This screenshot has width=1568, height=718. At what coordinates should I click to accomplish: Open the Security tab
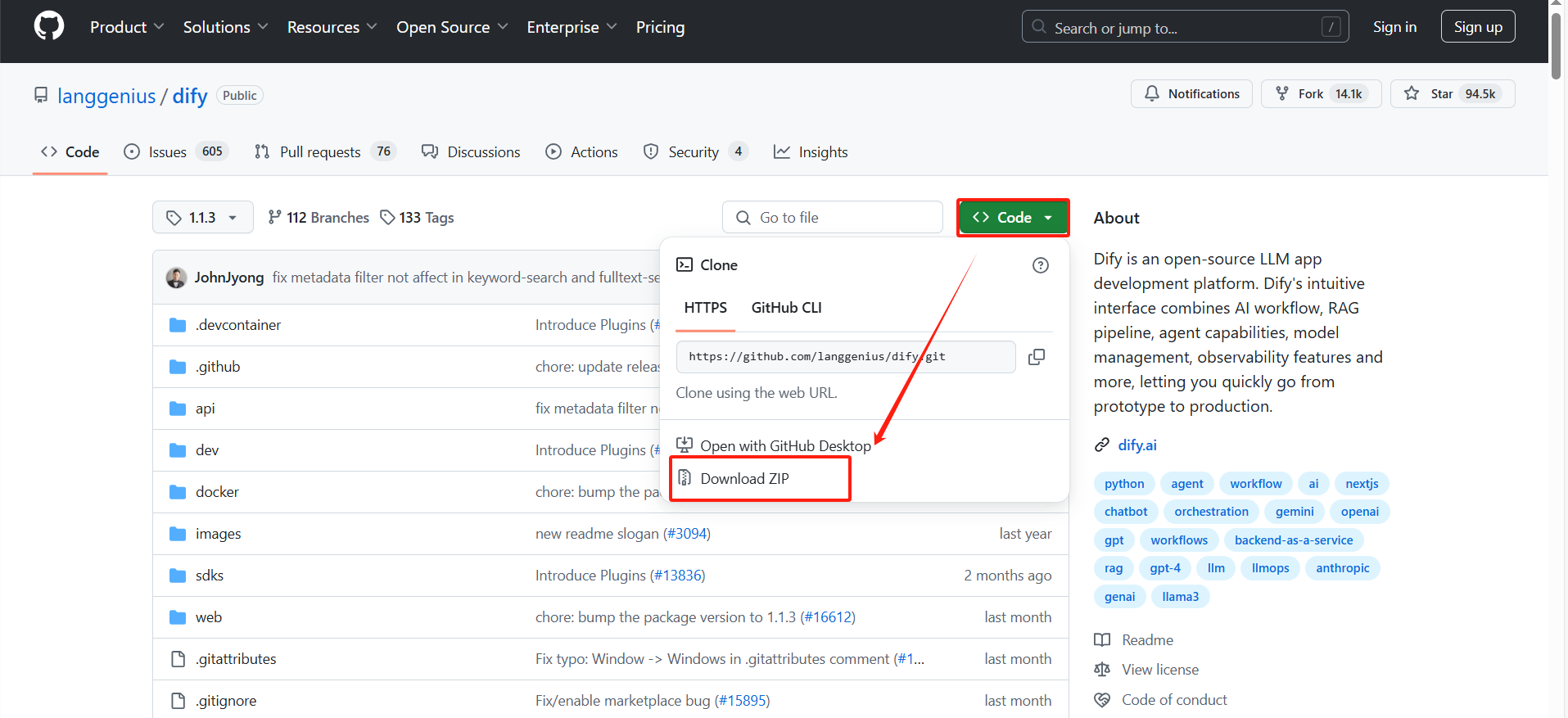(695, 151)
